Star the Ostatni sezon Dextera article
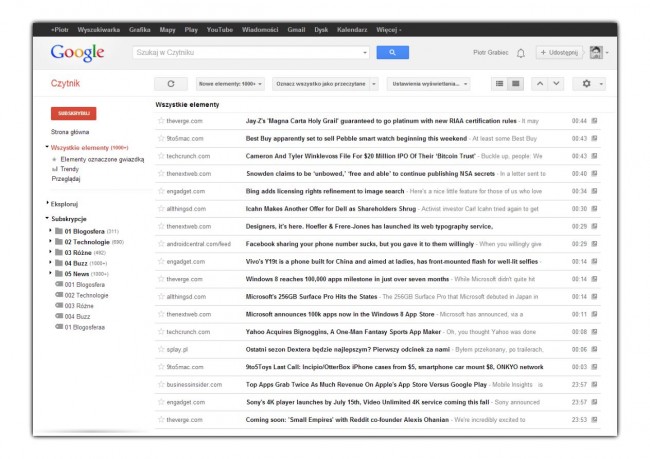This screenshot has width=650, height=459. point(161,349)
